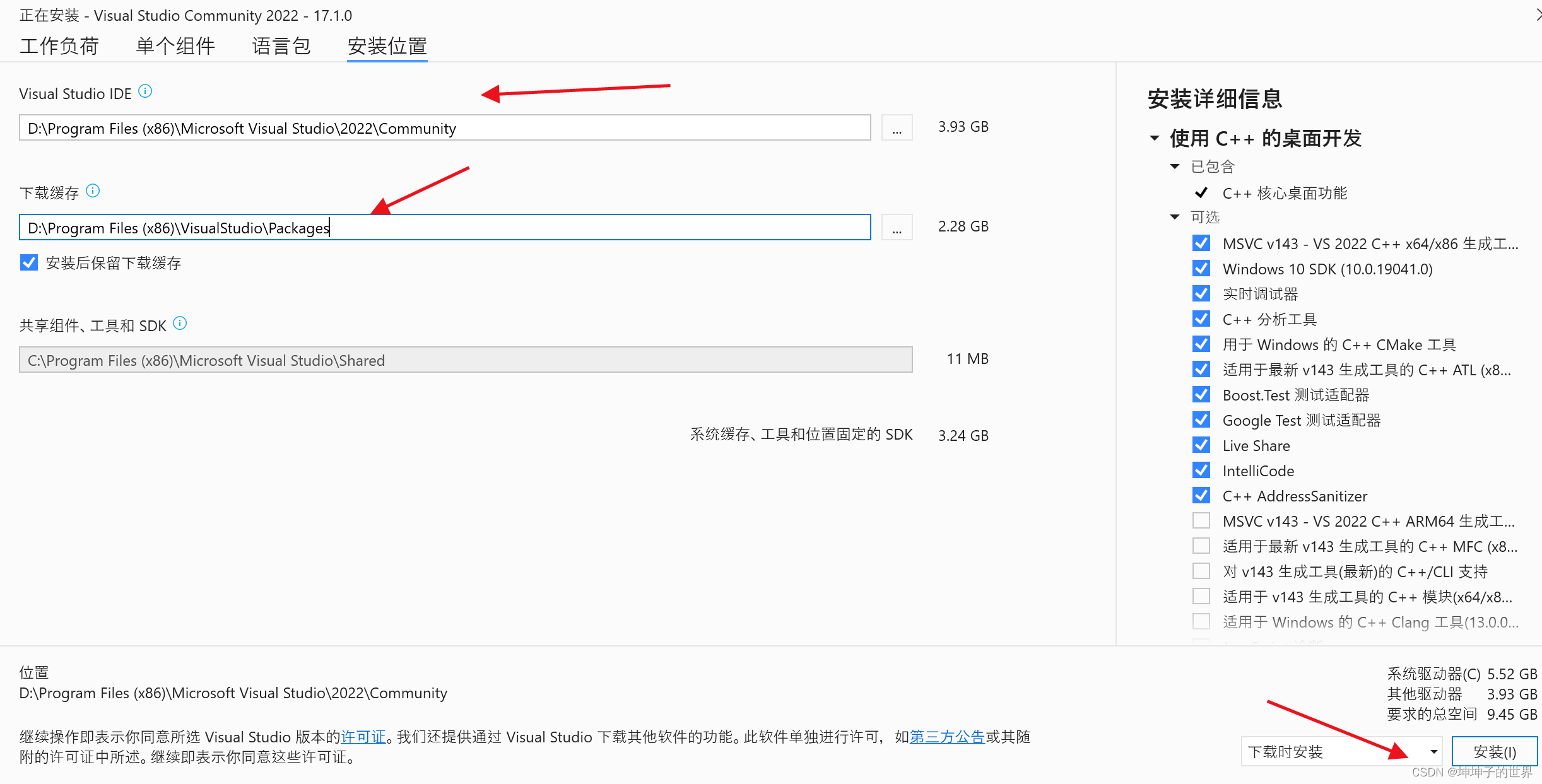This screenshot has width=1542, height=784.
Task: Click info icon beside 共享组件、工具和 SDK
Action: [180, 324]
